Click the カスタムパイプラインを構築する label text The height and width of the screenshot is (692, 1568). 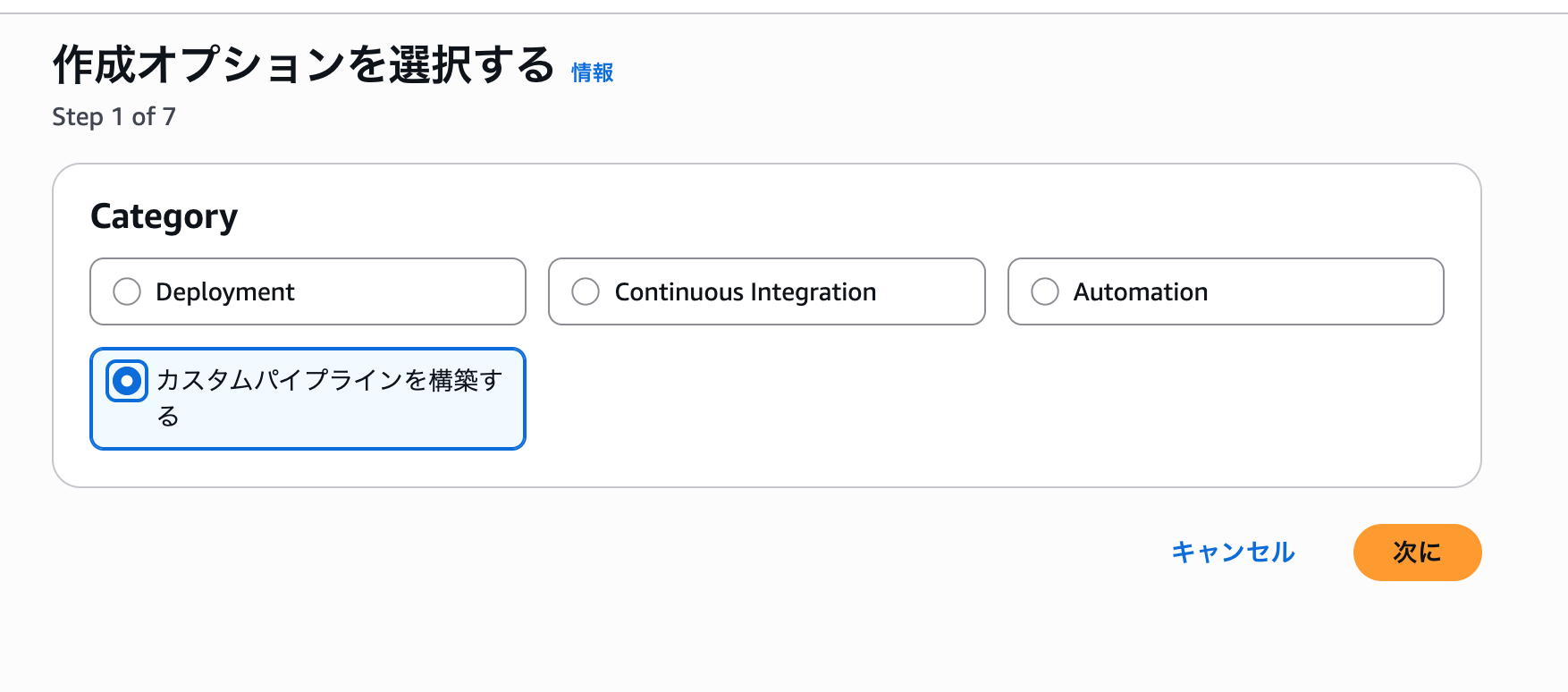[x=329, y=381]
